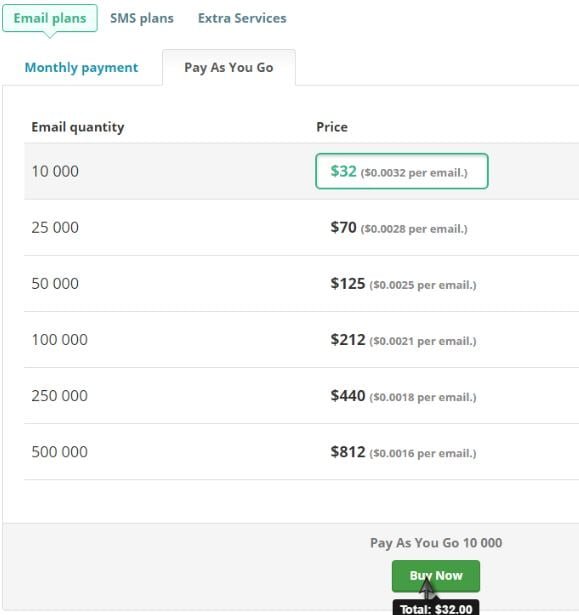Image resolution: width=579 pixels, height=615 pixels.
Task: Click the 250 000 email quantity row
Action: [301, 396]
